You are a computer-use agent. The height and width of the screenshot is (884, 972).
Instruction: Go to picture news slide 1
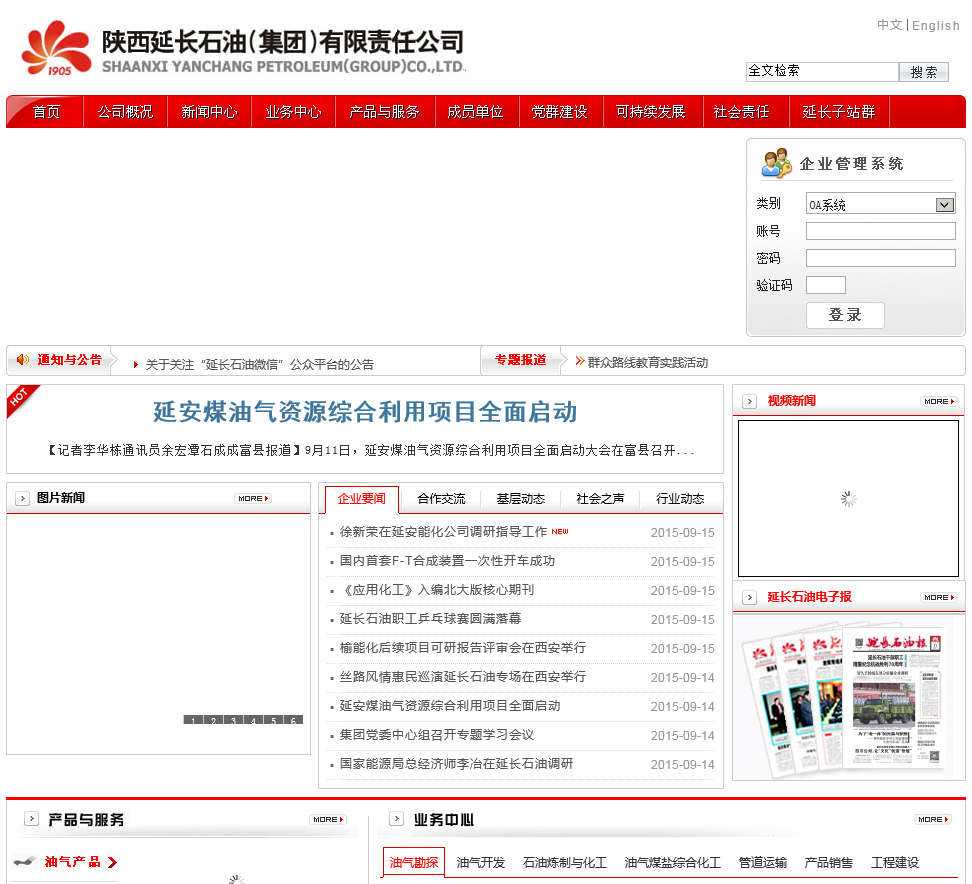(193, 720)
